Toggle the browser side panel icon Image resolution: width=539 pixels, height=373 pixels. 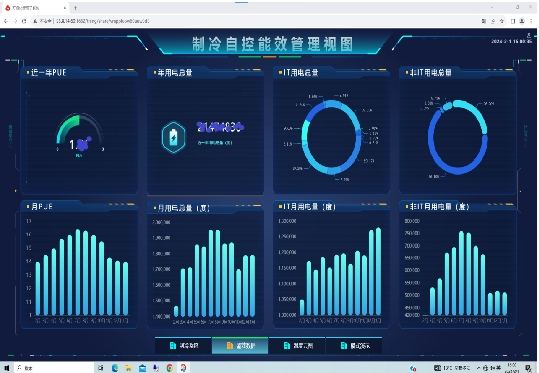513,21
